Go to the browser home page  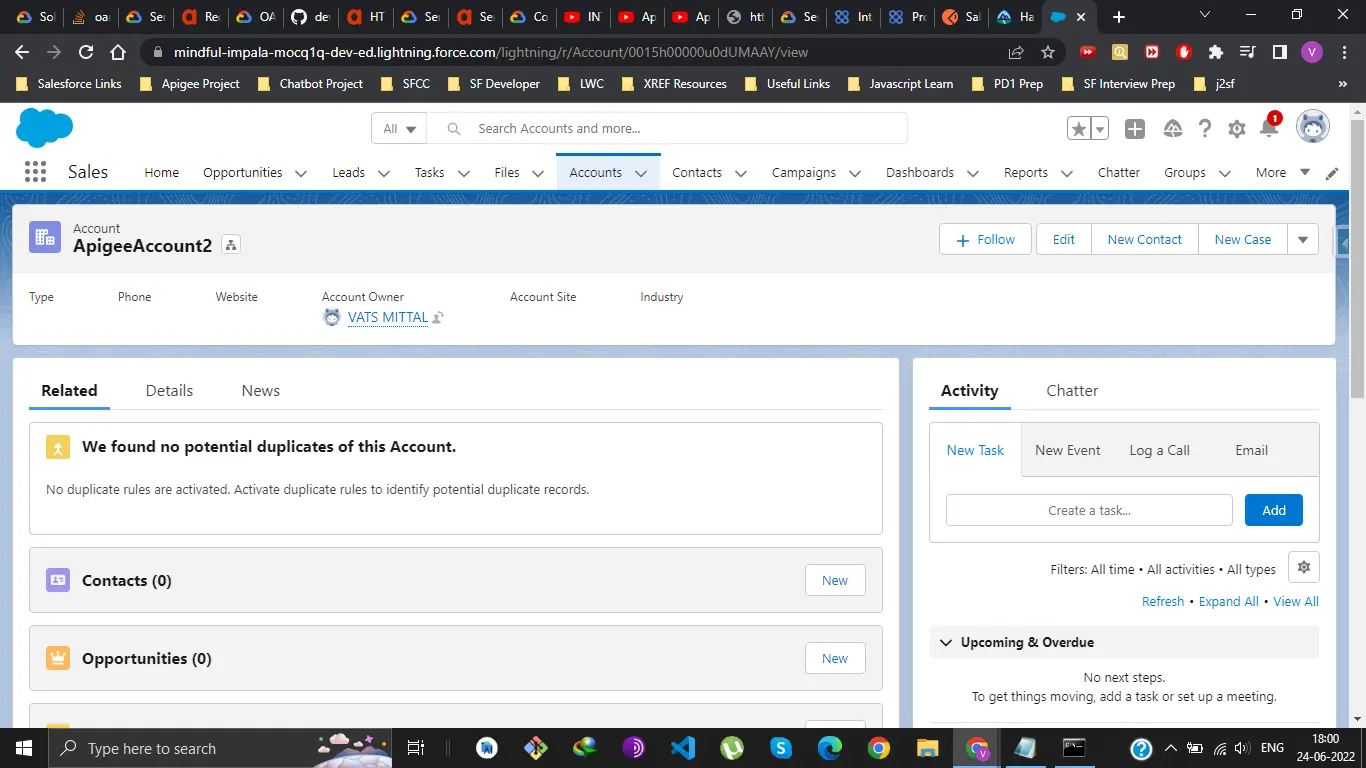[x=118, y=52]
